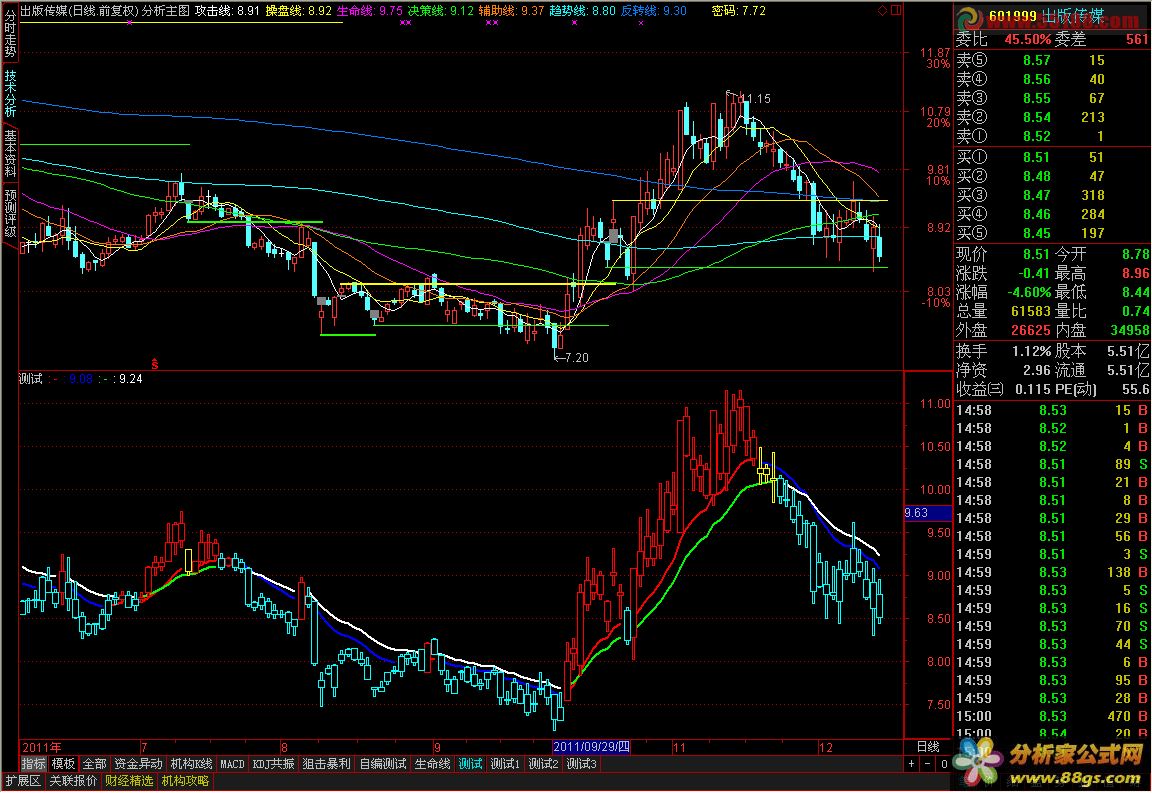Click the 出版传媒 stock name in quote panel
Screen dimensions: 1152x793
(1073, 16)
